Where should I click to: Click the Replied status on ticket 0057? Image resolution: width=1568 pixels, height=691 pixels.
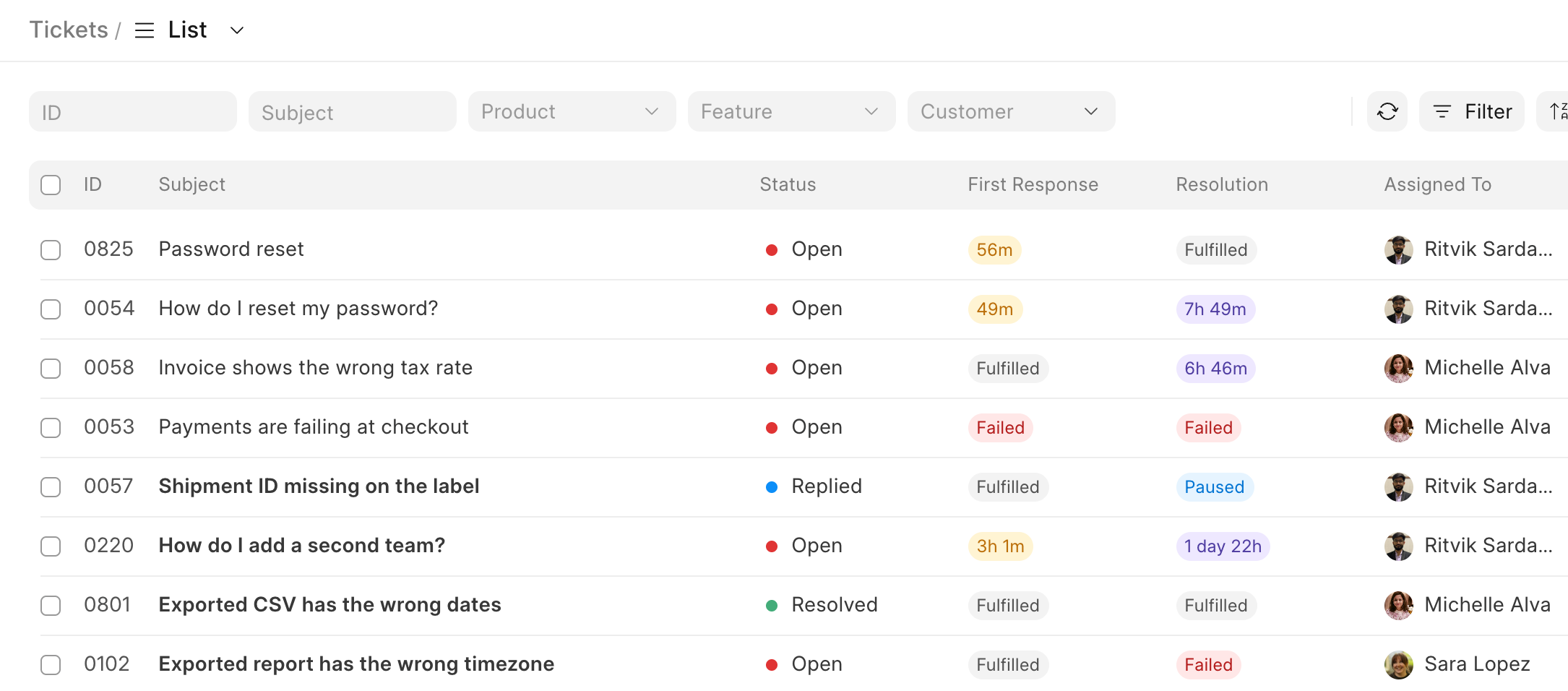pyautogui.click(x=827, y=486)
